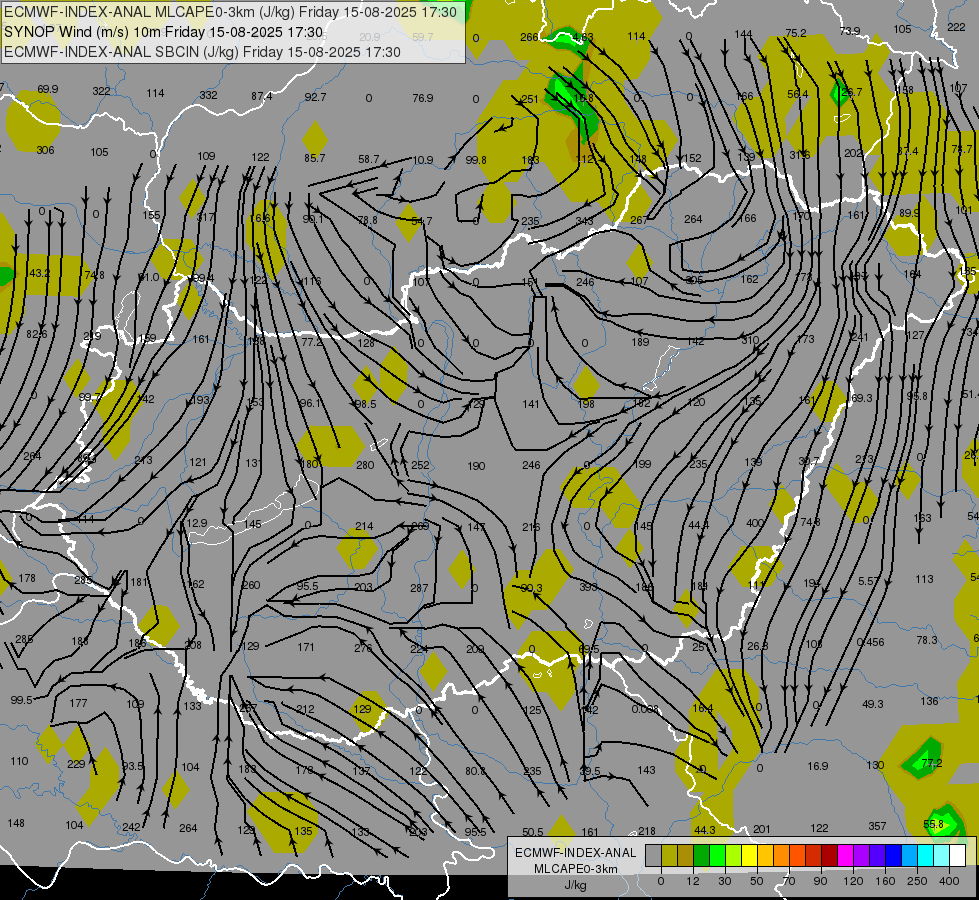Select the pure yellow legend swatch
This screenshot has width=979, height=900.
coord(749,856)
